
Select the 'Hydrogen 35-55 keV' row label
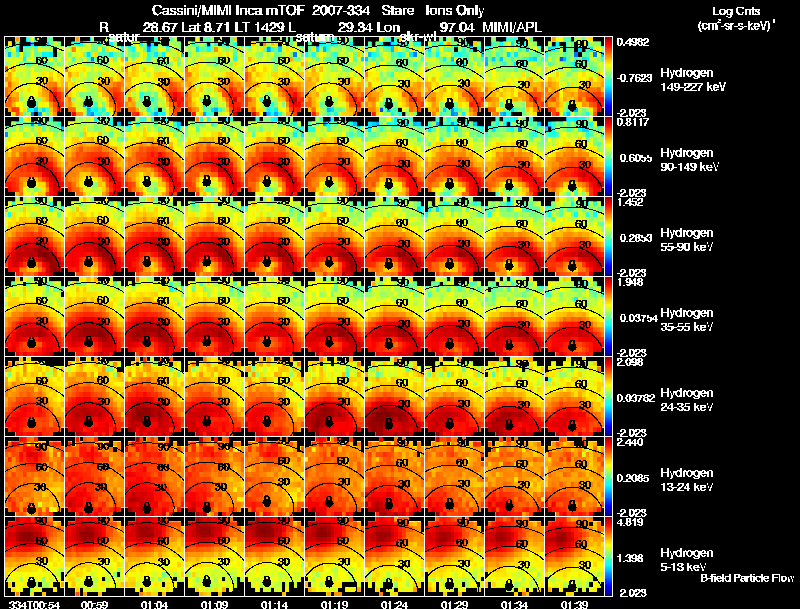pyautogui.click(x=687, y=320)
